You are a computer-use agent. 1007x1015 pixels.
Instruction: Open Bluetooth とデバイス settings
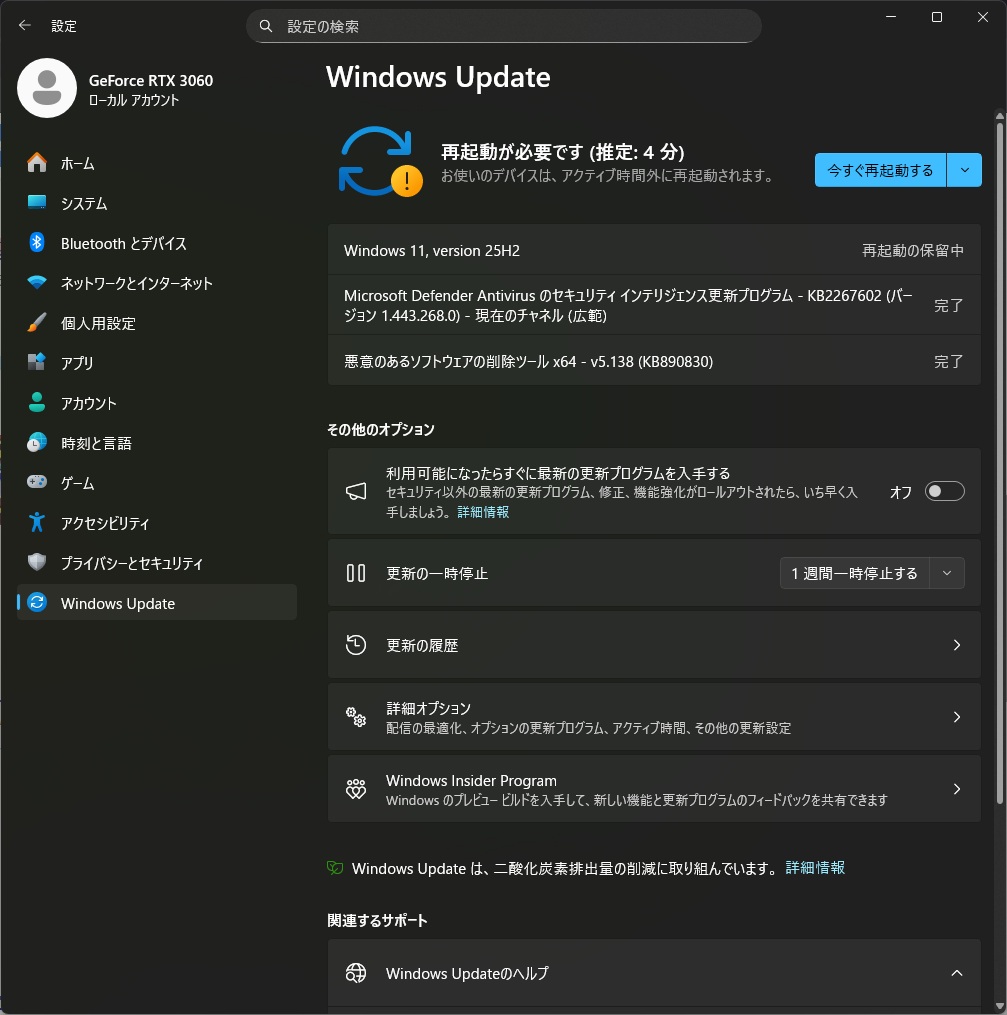click(157, 243)
